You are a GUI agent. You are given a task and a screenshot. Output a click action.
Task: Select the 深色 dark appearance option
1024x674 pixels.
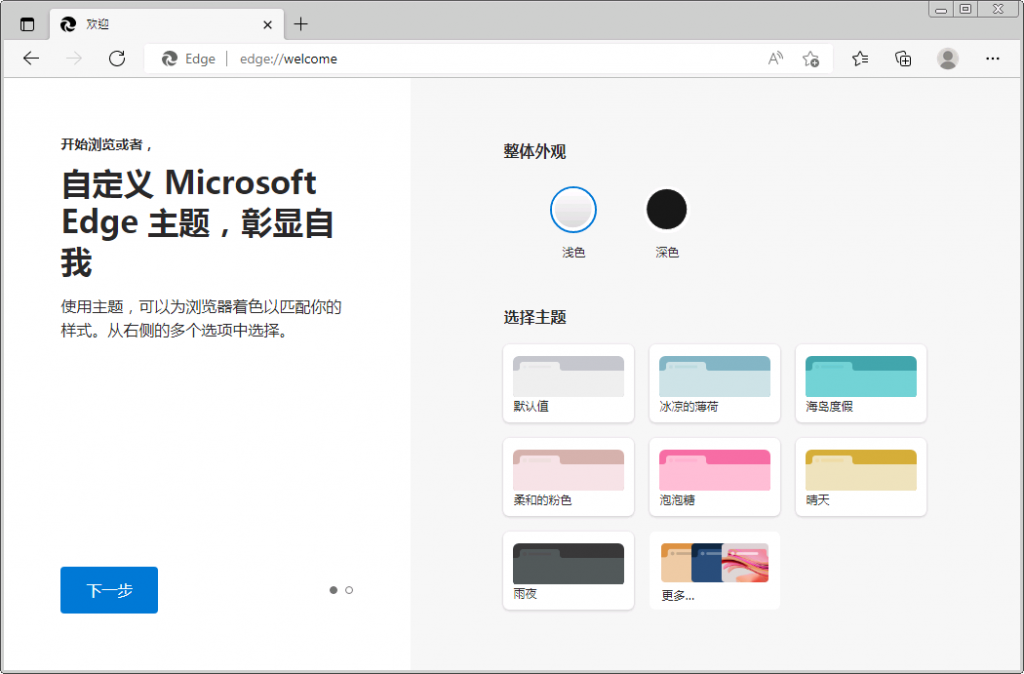click(x=667, y=210)
